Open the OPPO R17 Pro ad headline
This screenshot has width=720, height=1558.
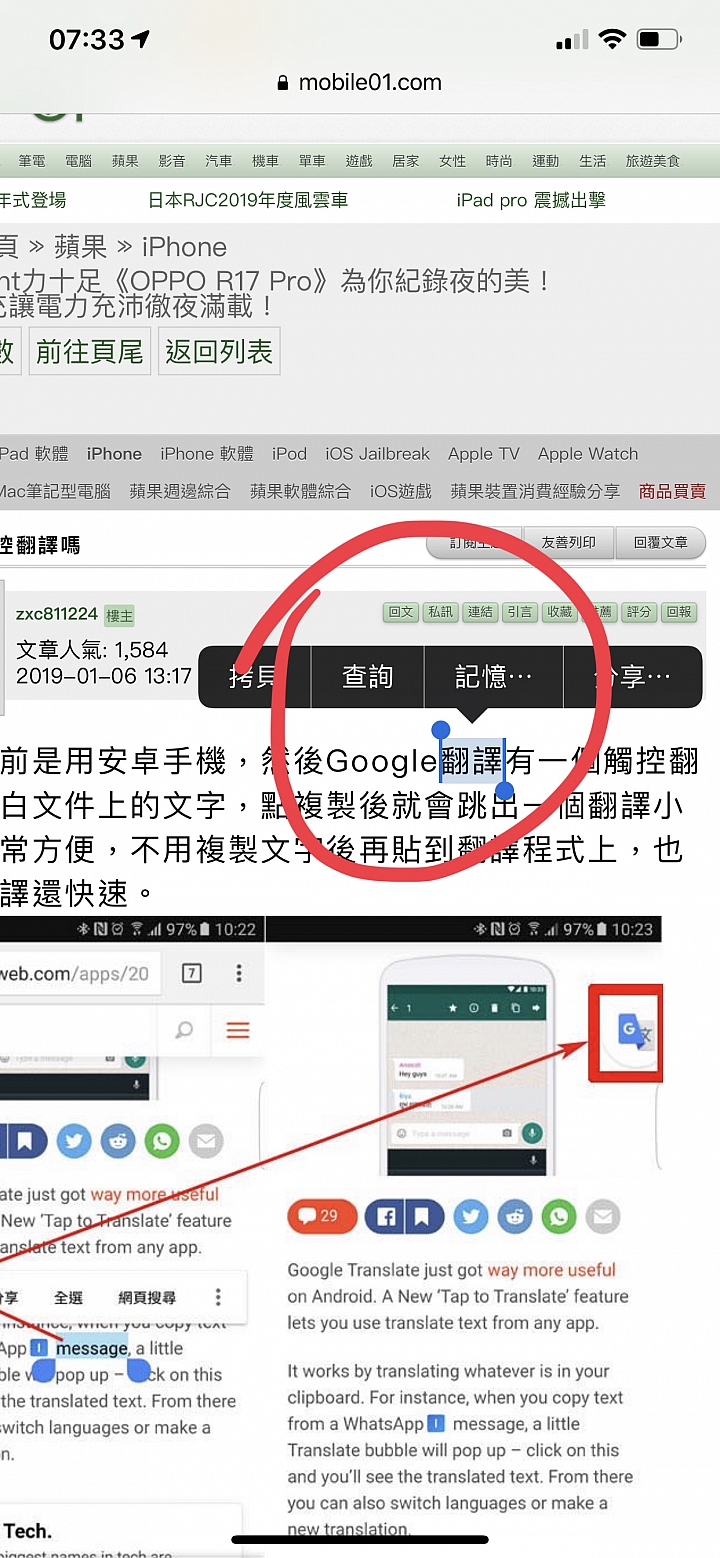pos(275,281)
